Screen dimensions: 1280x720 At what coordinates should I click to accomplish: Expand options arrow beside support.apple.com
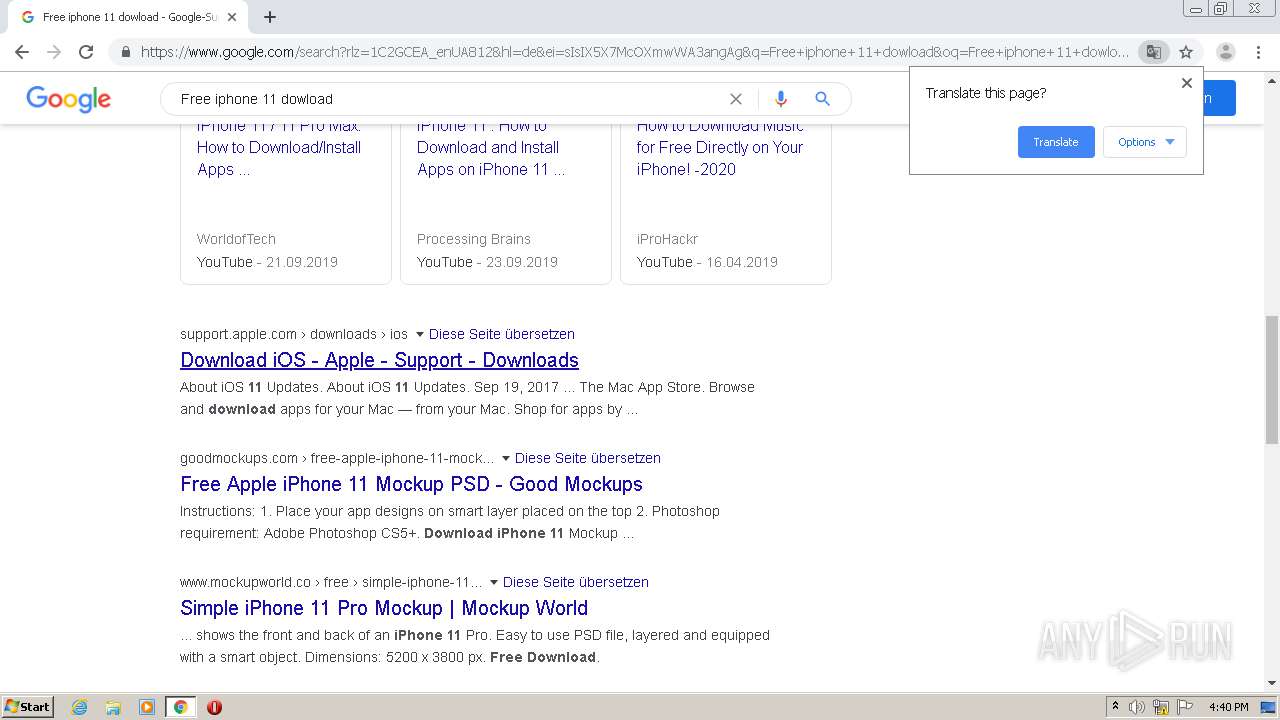pos(419,334)
